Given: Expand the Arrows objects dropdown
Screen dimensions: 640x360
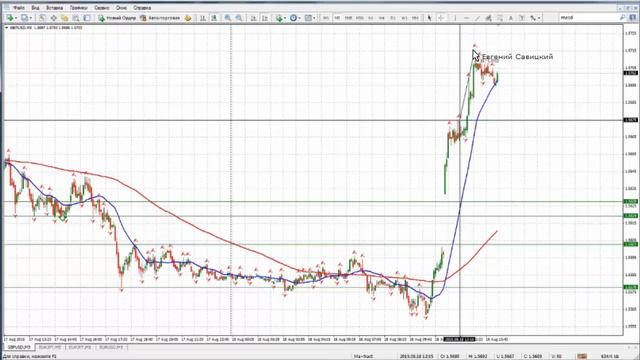Looking at the screenshot, I should pyautogui.click(x=539, y=18).
